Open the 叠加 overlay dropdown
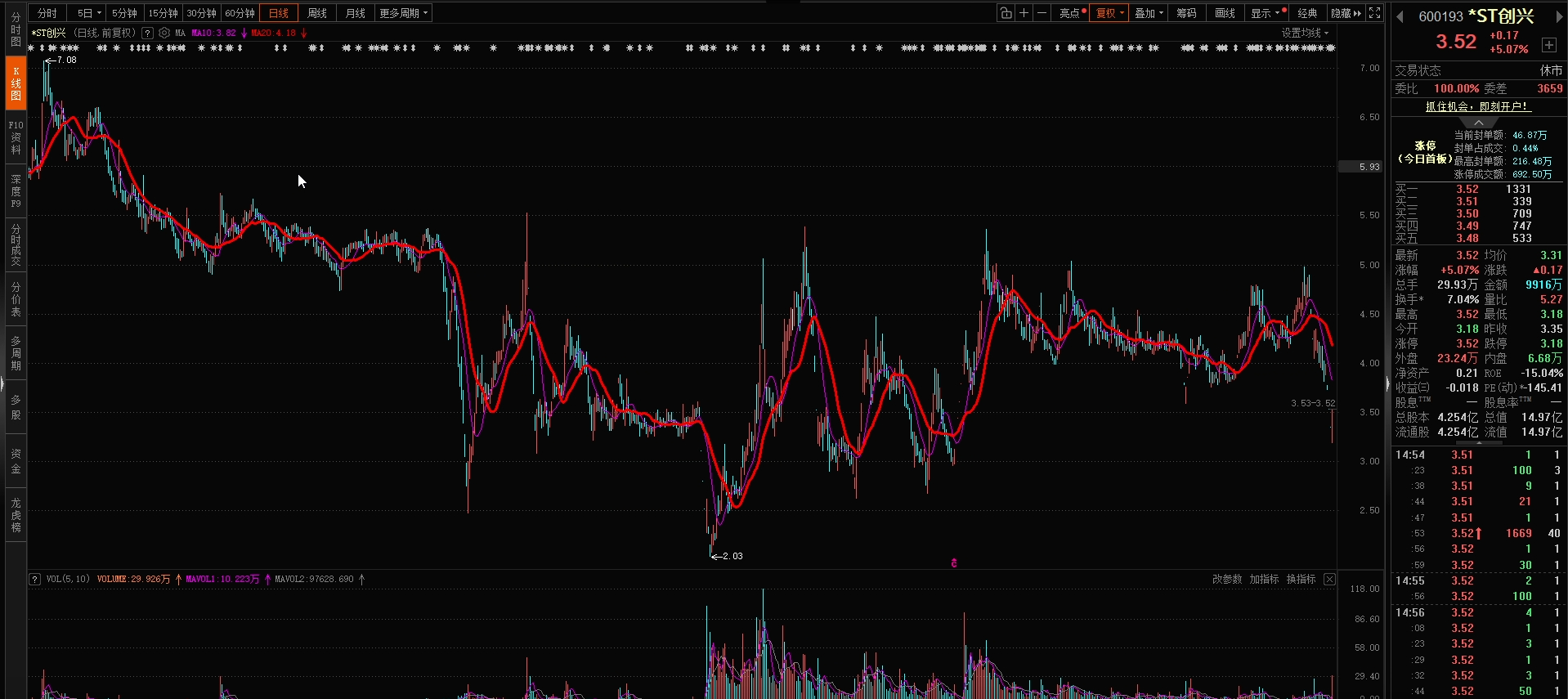The height and width of the screenshot is (699, 1568). pyautogui.click(x=1149, y=13)
